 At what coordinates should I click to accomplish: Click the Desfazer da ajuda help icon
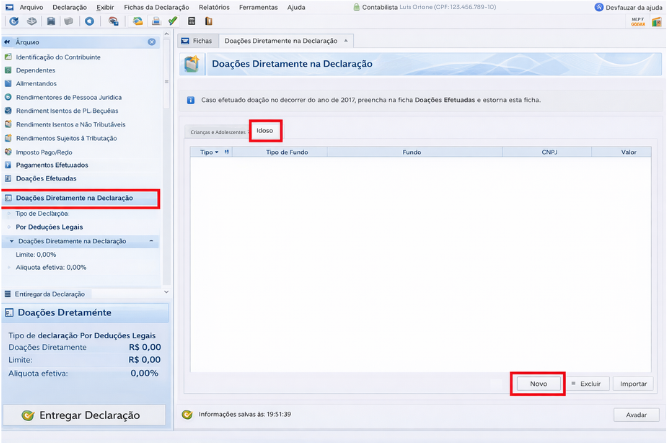598,7
